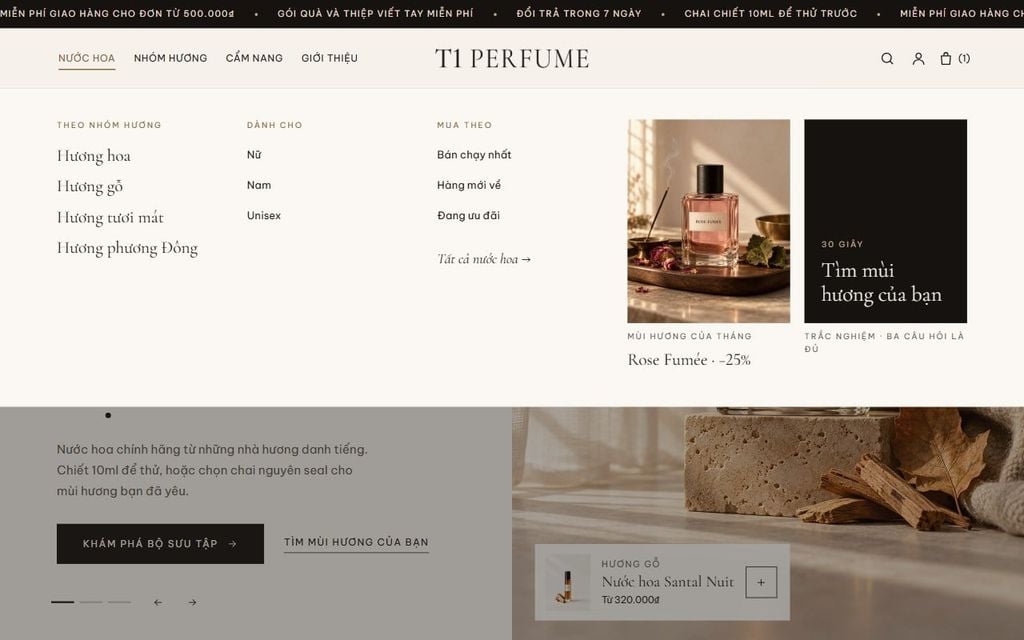Open the search magnifier icon

click(887, 59)
